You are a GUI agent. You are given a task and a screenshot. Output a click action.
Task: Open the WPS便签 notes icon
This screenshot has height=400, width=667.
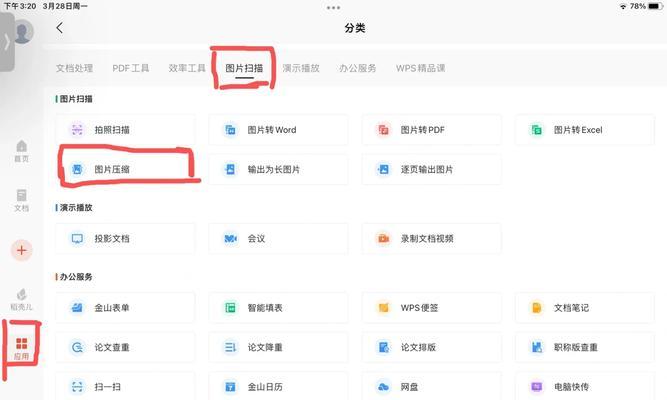[x=383, y=307]
